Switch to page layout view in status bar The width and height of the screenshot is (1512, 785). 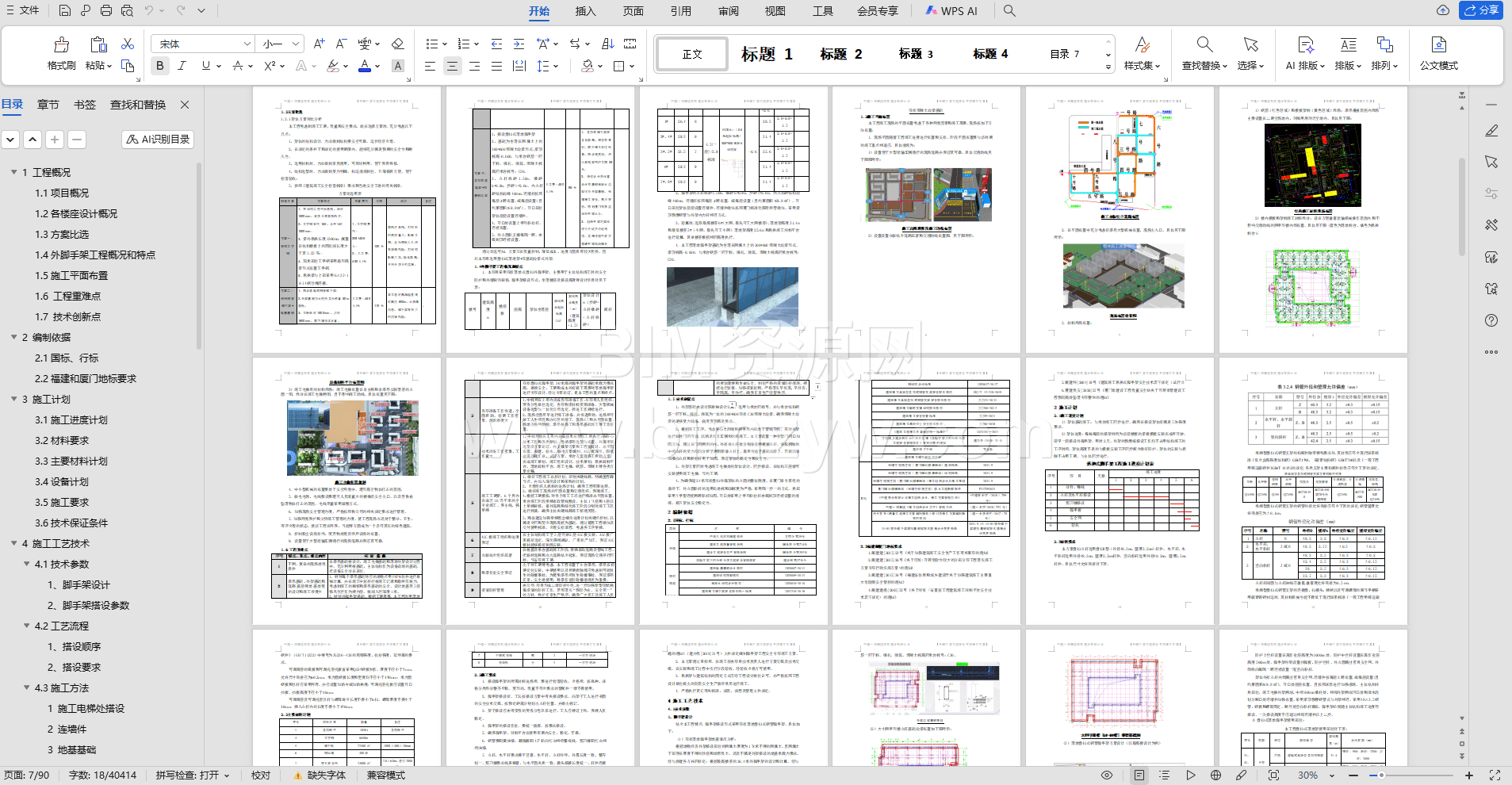click(x=1139, y=775)
